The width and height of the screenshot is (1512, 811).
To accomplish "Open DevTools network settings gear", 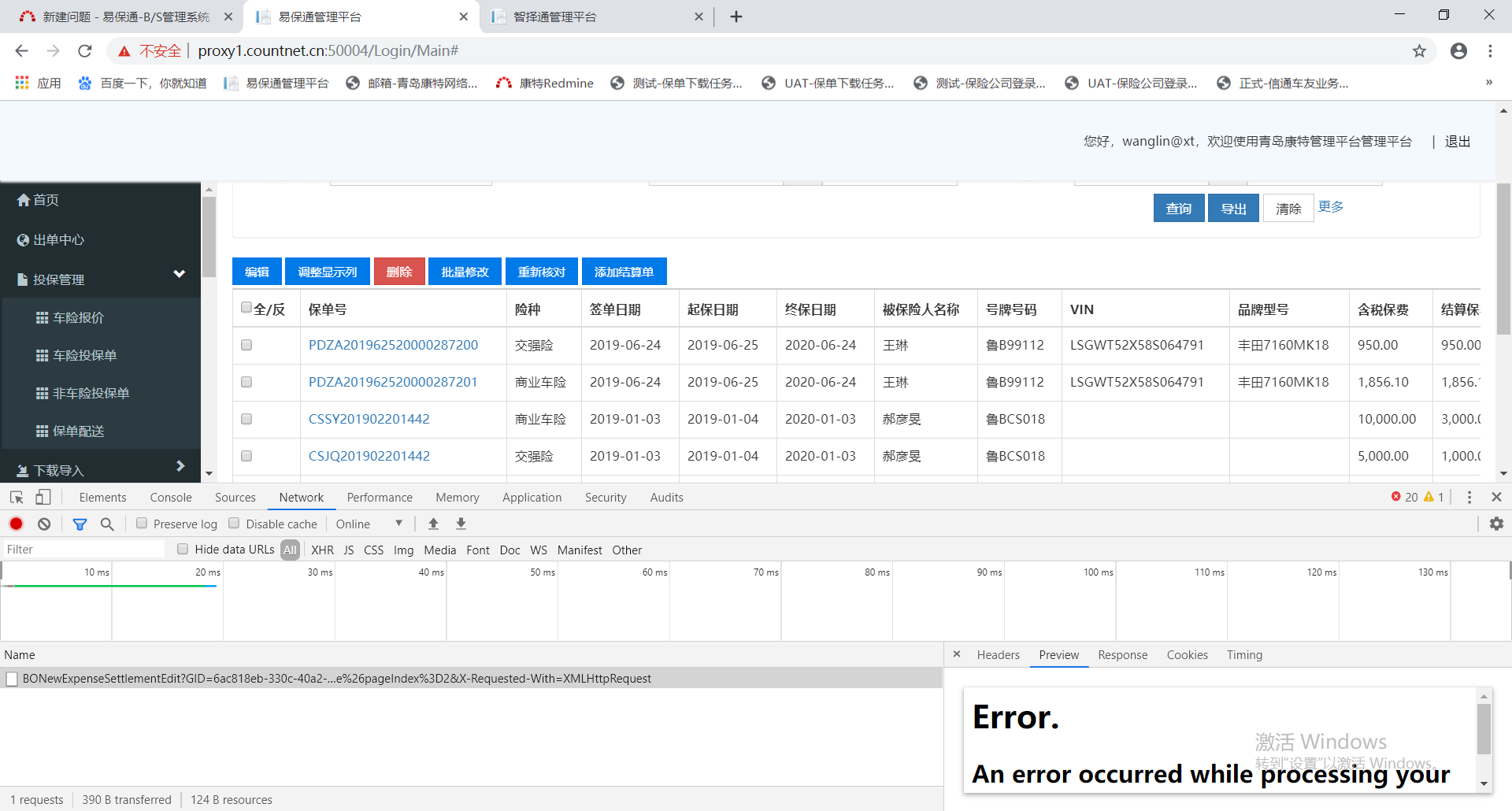I will 1496,524.
